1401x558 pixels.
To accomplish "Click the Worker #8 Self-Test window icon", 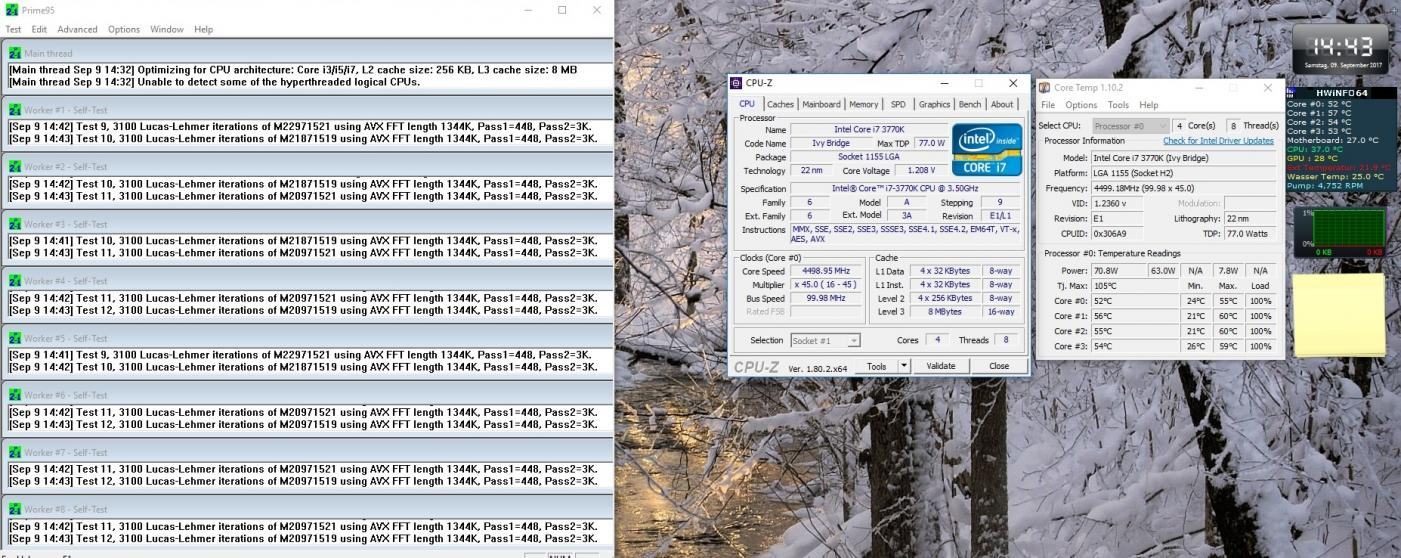I will click(x=15, y=509).
